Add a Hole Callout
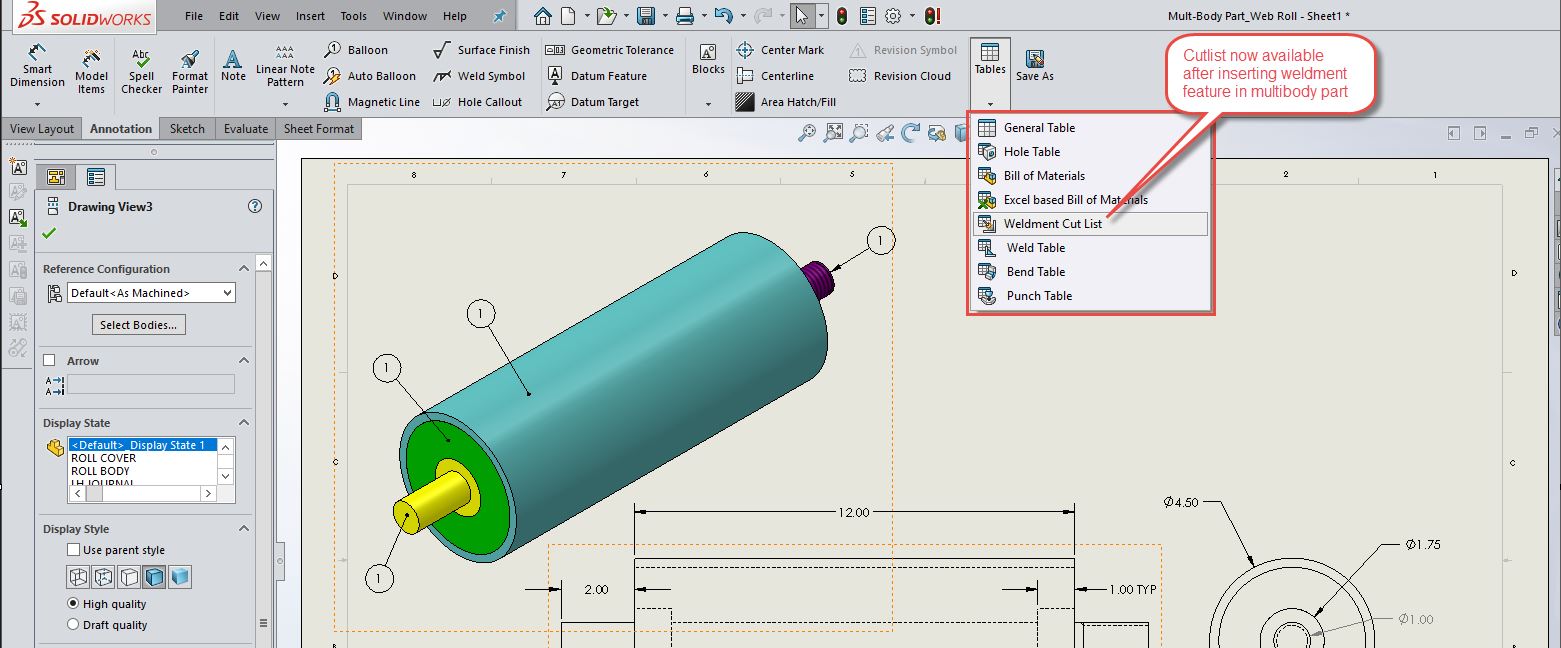Image resolution: width=1561 pixels, height=648 pixels. 477,102
